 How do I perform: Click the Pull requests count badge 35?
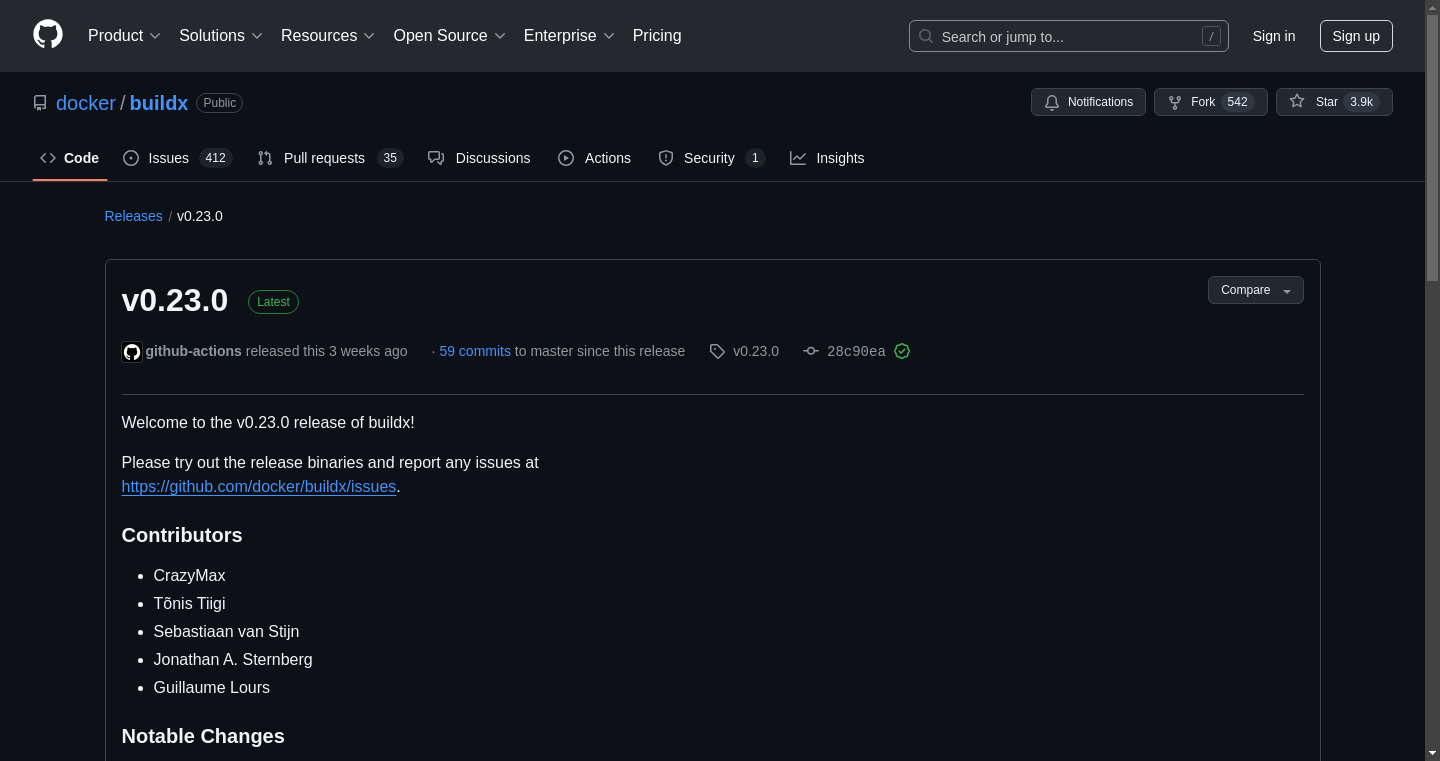point(390,158)
